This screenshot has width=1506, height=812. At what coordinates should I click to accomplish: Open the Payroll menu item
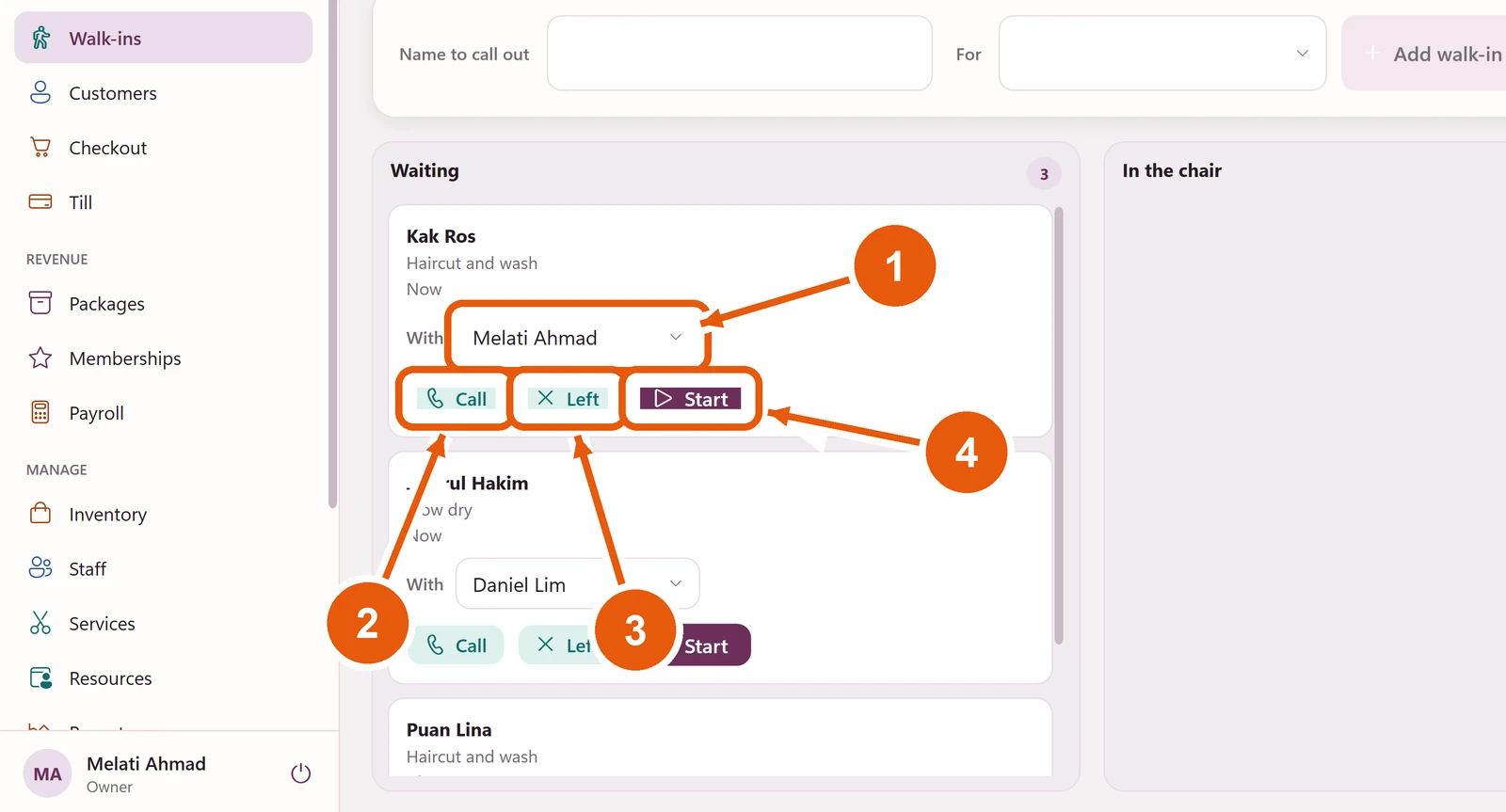pyautogui.click(x=164, y=412)
